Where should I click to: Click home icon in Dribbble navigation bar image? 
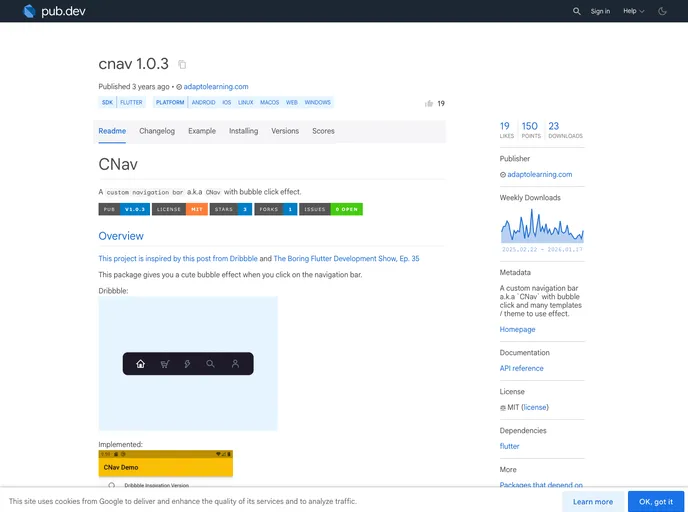(140, 364)
